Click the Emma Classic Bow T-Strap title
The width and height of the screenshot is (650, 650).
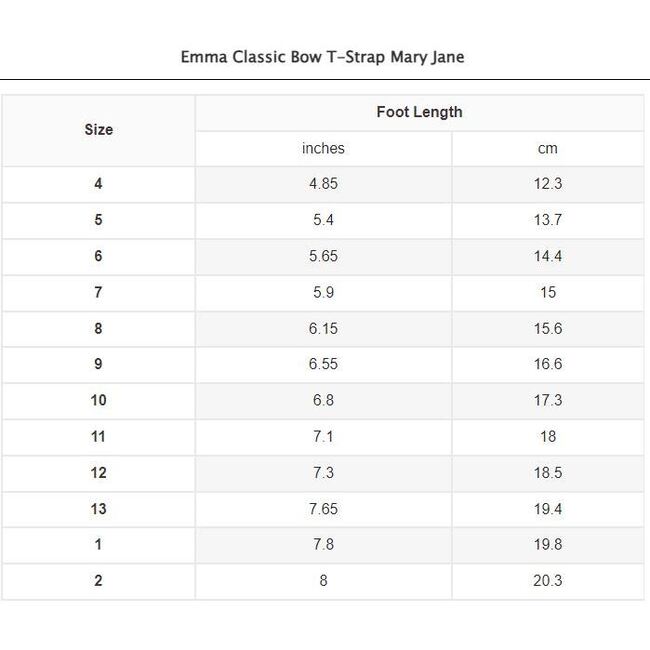point(322,57)
